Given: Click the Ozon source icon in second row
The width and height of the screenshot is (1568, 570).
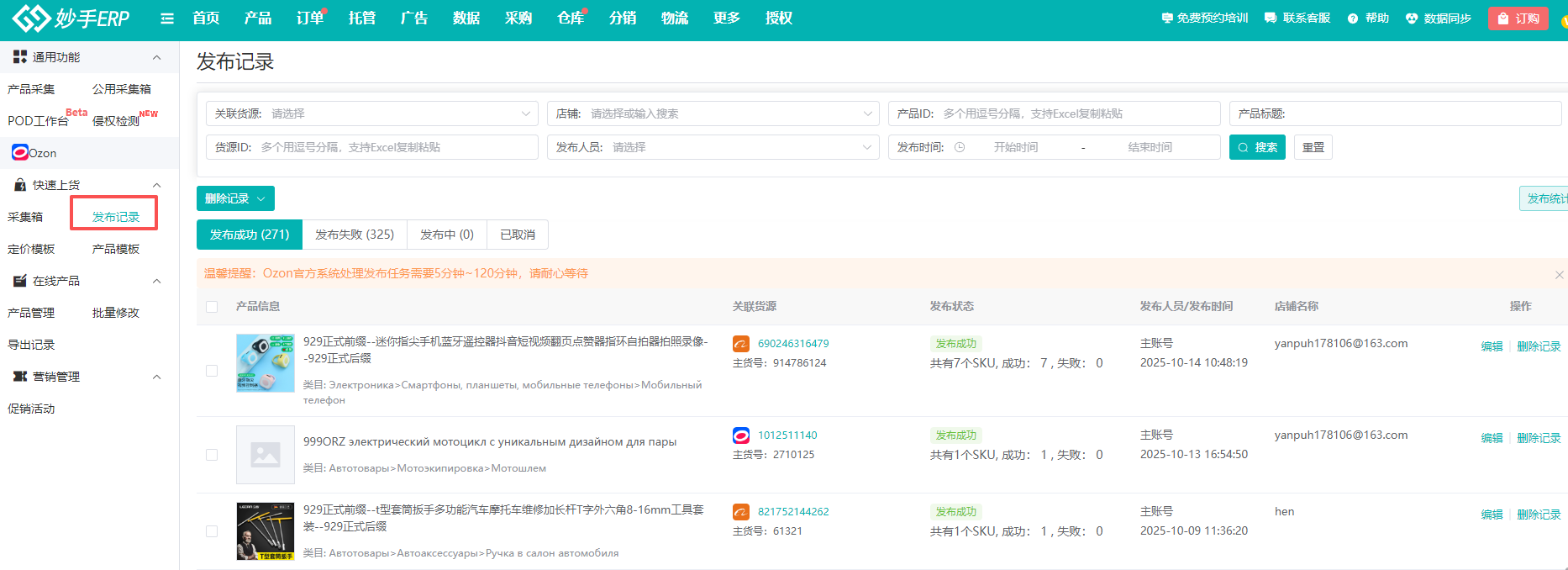Looking at the screenshot, I should point(741,435).
